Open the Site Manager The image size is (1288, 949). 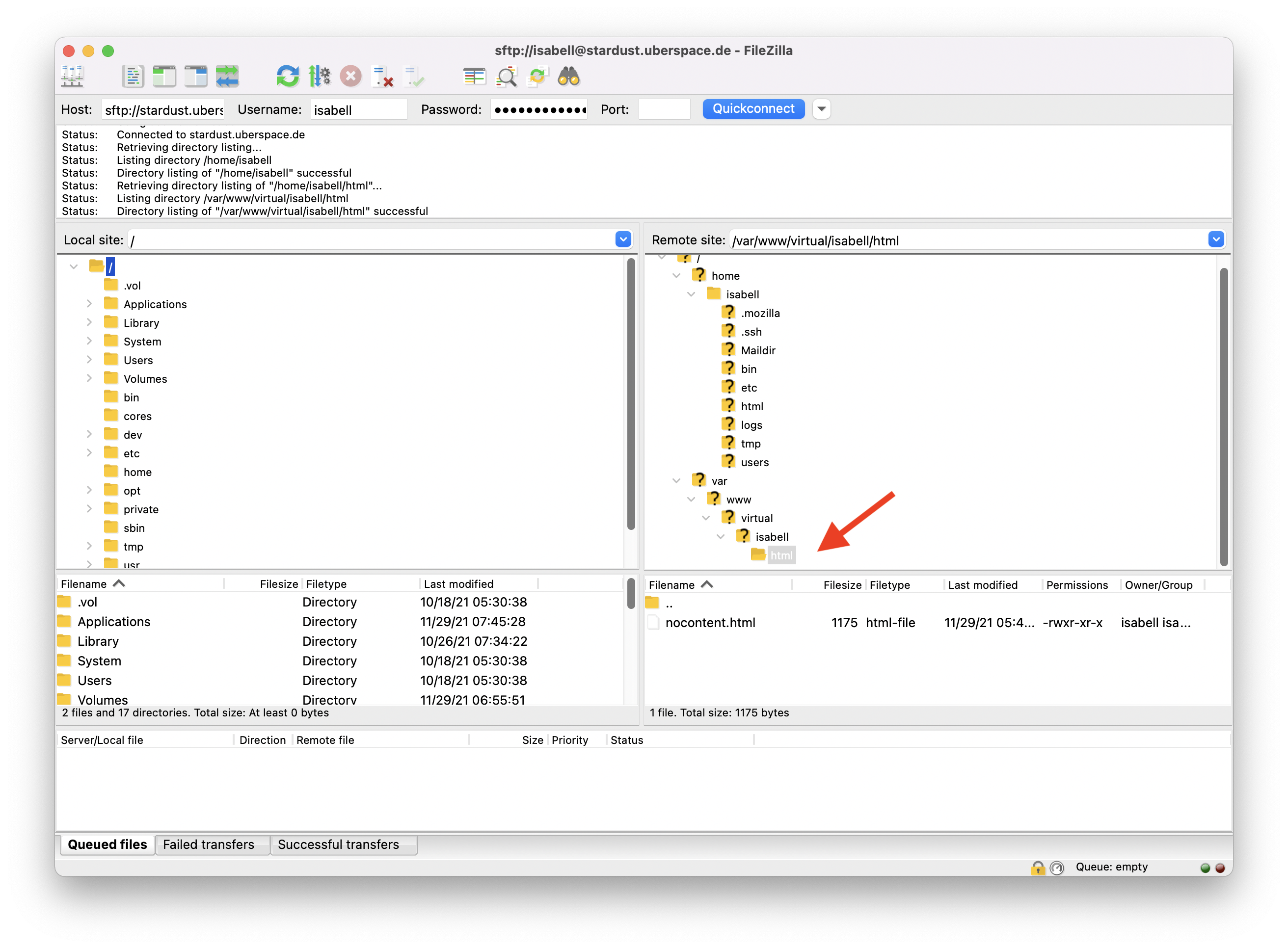tap(71, 75)
